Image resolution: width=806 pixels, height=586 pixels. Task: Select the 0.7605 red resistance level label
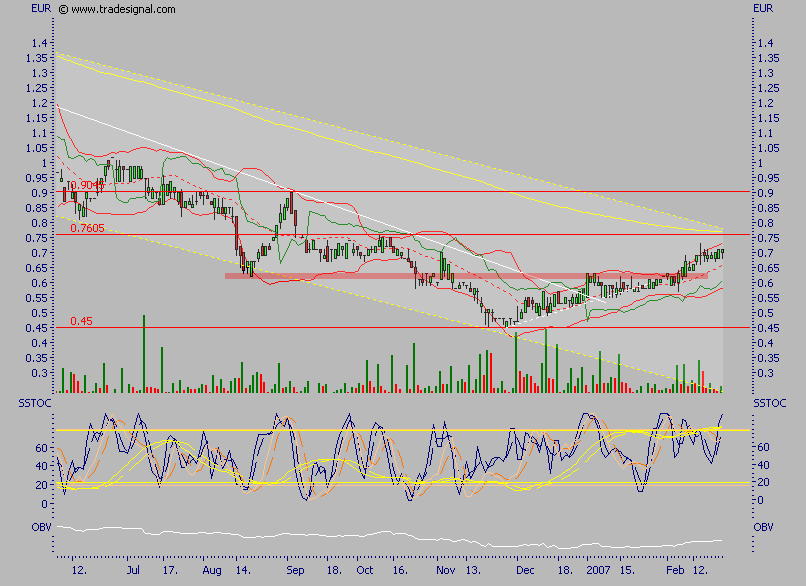87,228
